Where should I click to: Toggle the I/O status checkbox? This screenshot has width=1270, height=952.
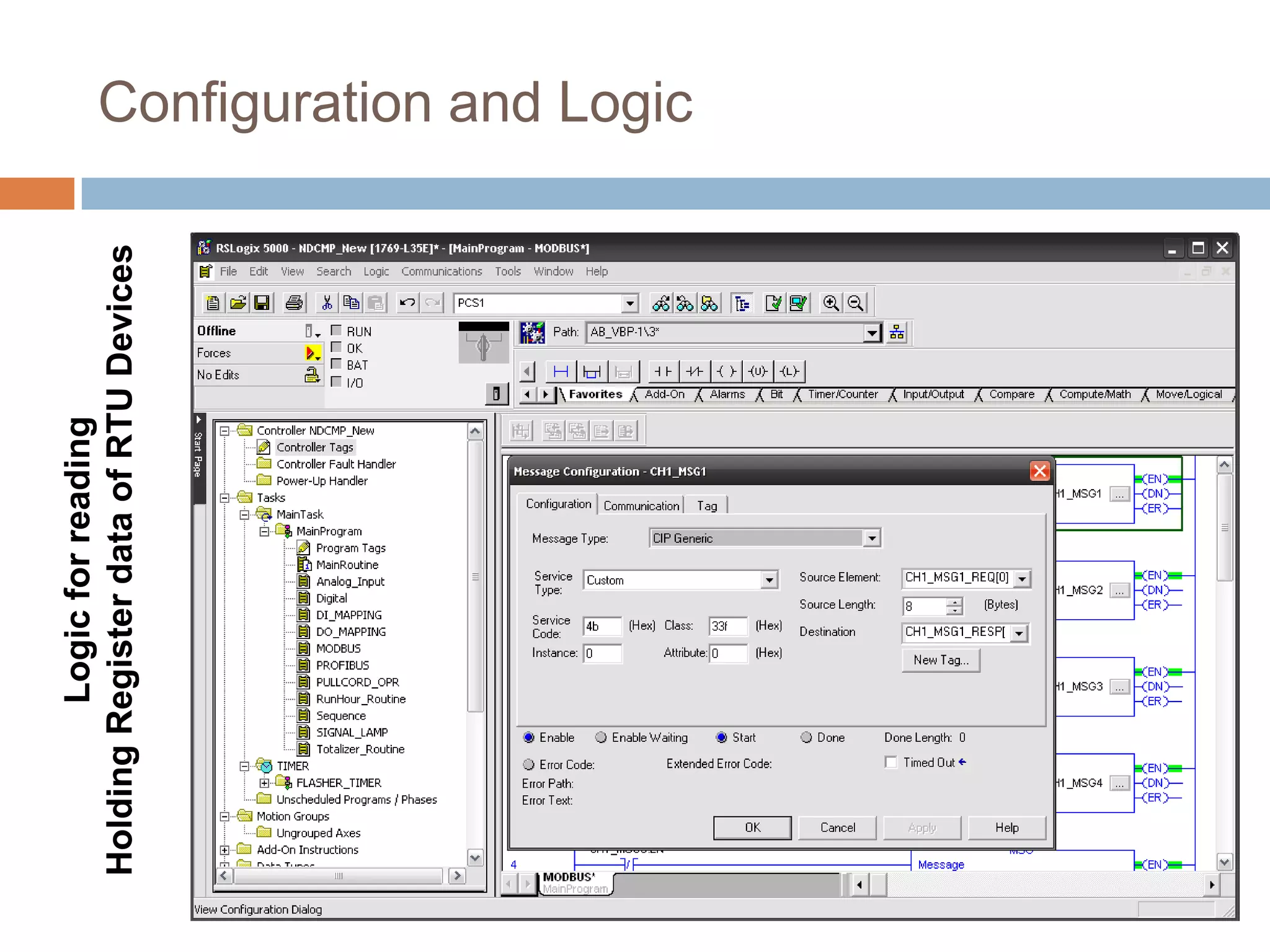coord(336,381)
